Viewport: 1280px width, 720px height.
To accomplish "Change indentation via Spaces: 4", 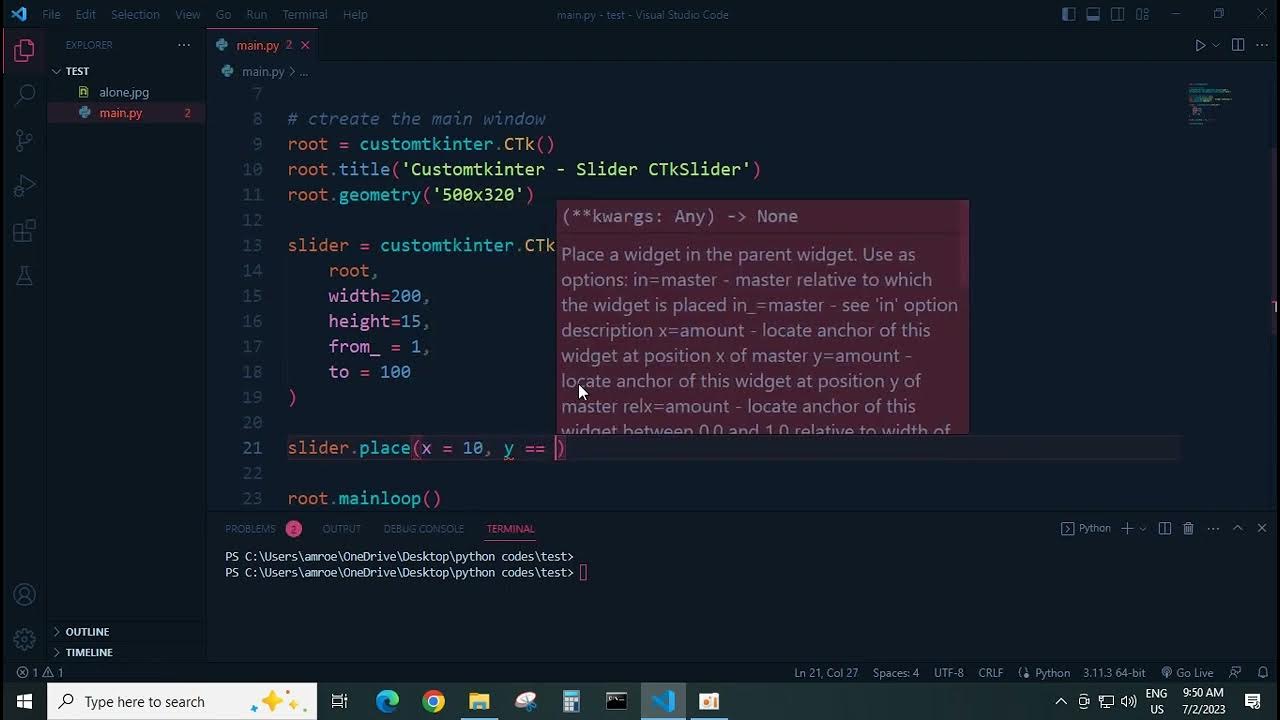I will 895,673.
